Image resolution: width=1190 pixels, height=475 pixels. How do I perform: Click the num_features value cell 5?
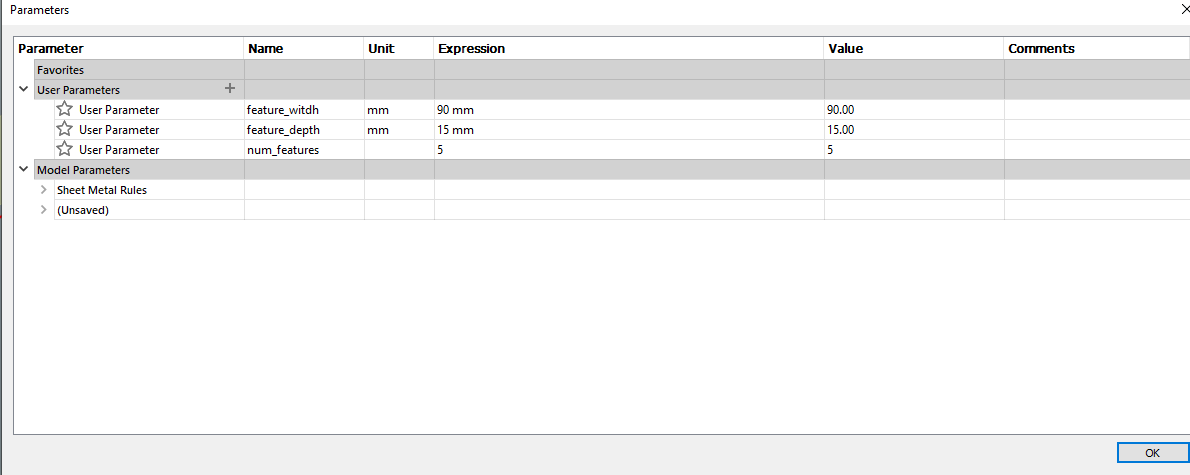(915, 149)
